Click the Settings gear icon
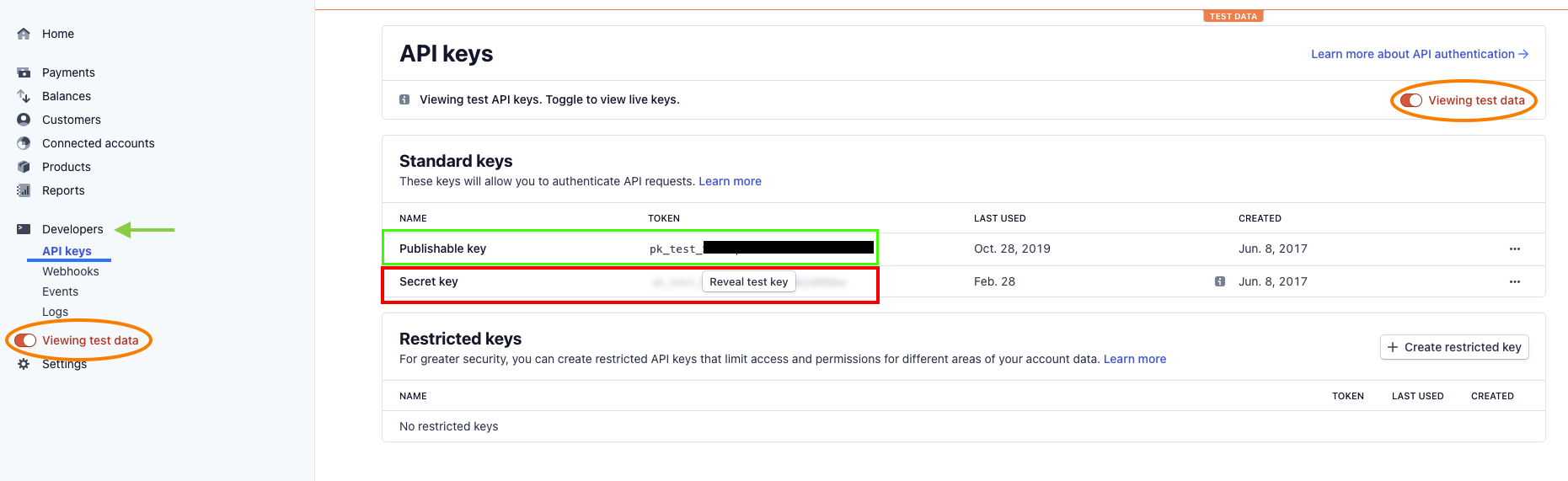1568x481 pixels. (x=24, y=364)
